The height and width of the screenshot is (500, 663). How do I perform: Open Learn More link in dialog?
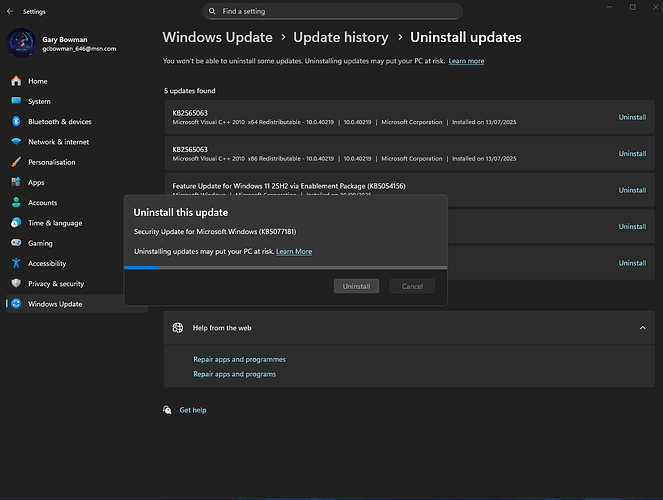coord(294,251)
